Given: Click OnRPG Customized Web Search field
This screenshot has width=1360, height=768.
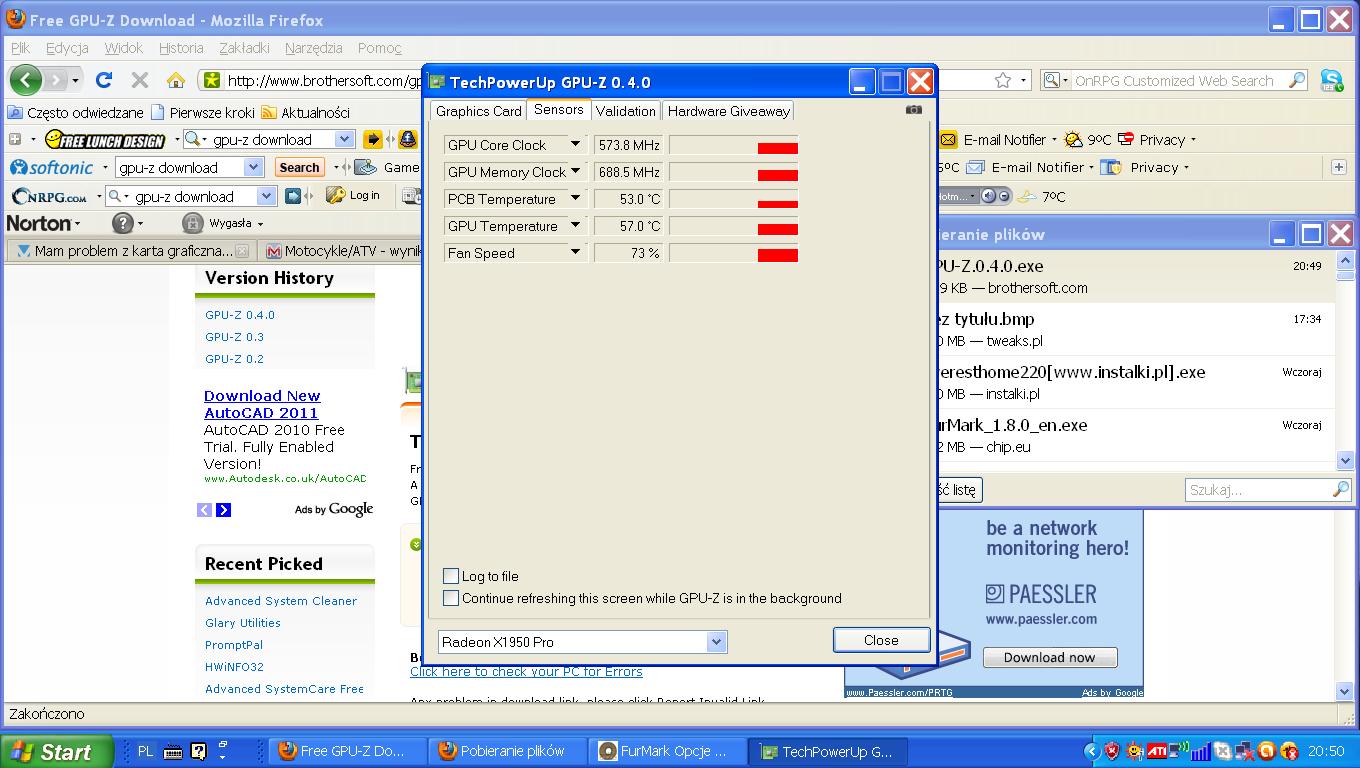Looking at the screenshot, I should 1175,80.
